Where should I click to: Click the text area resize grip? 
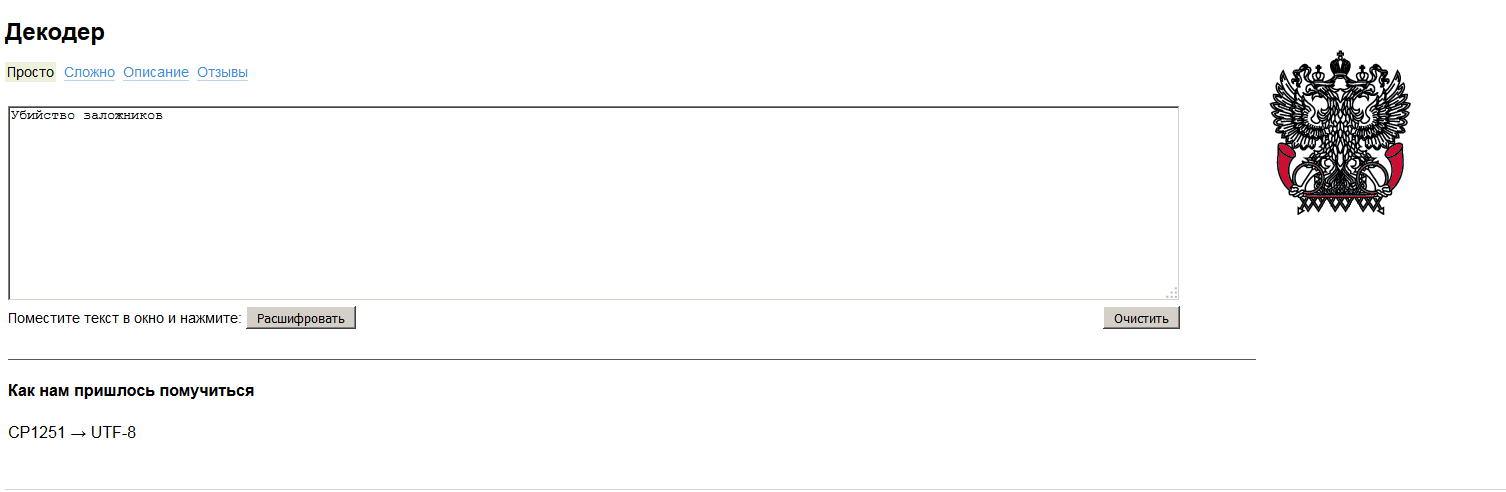[x=1172, y=293]
